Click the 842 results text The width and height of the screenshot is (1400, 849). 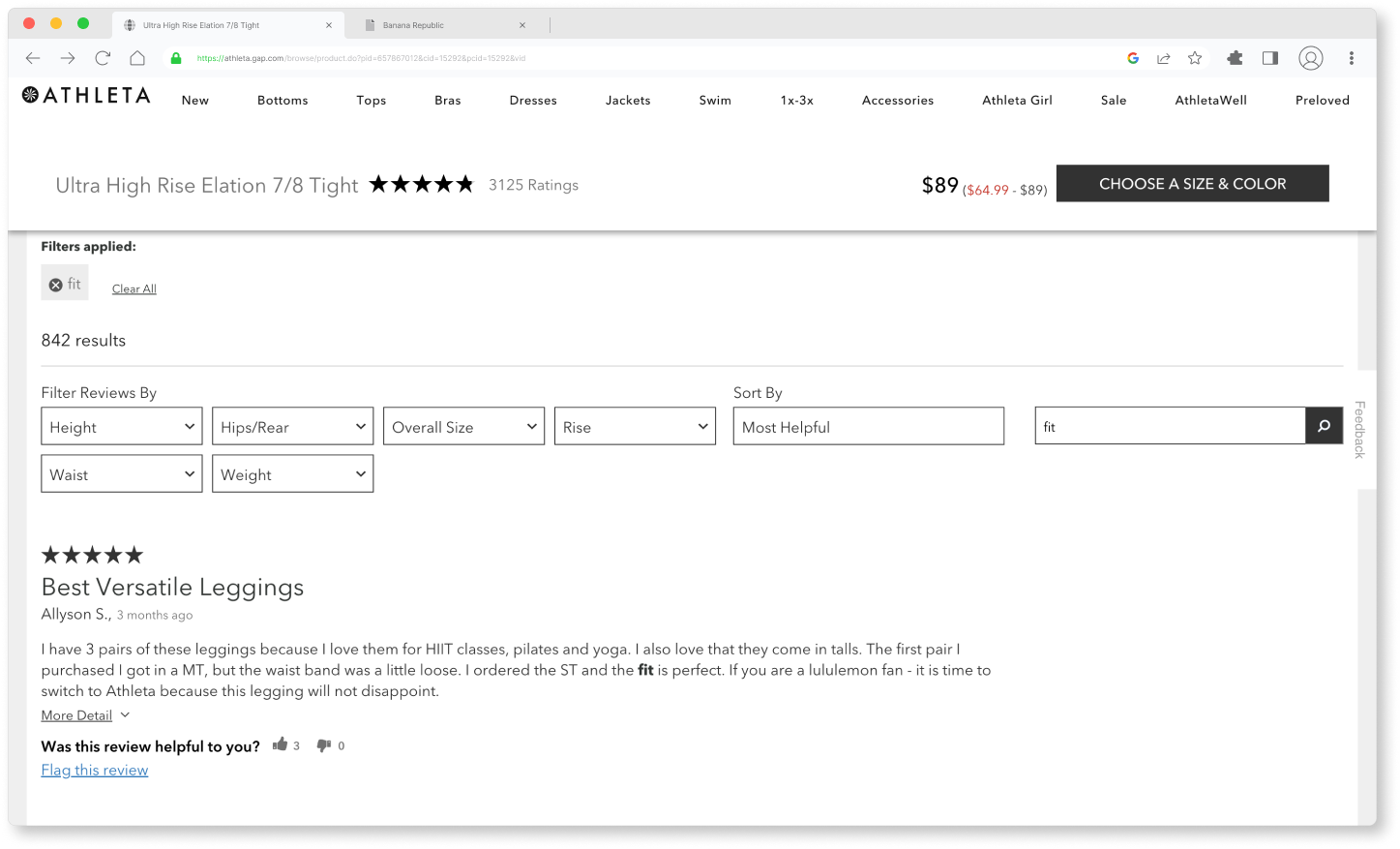83,341
